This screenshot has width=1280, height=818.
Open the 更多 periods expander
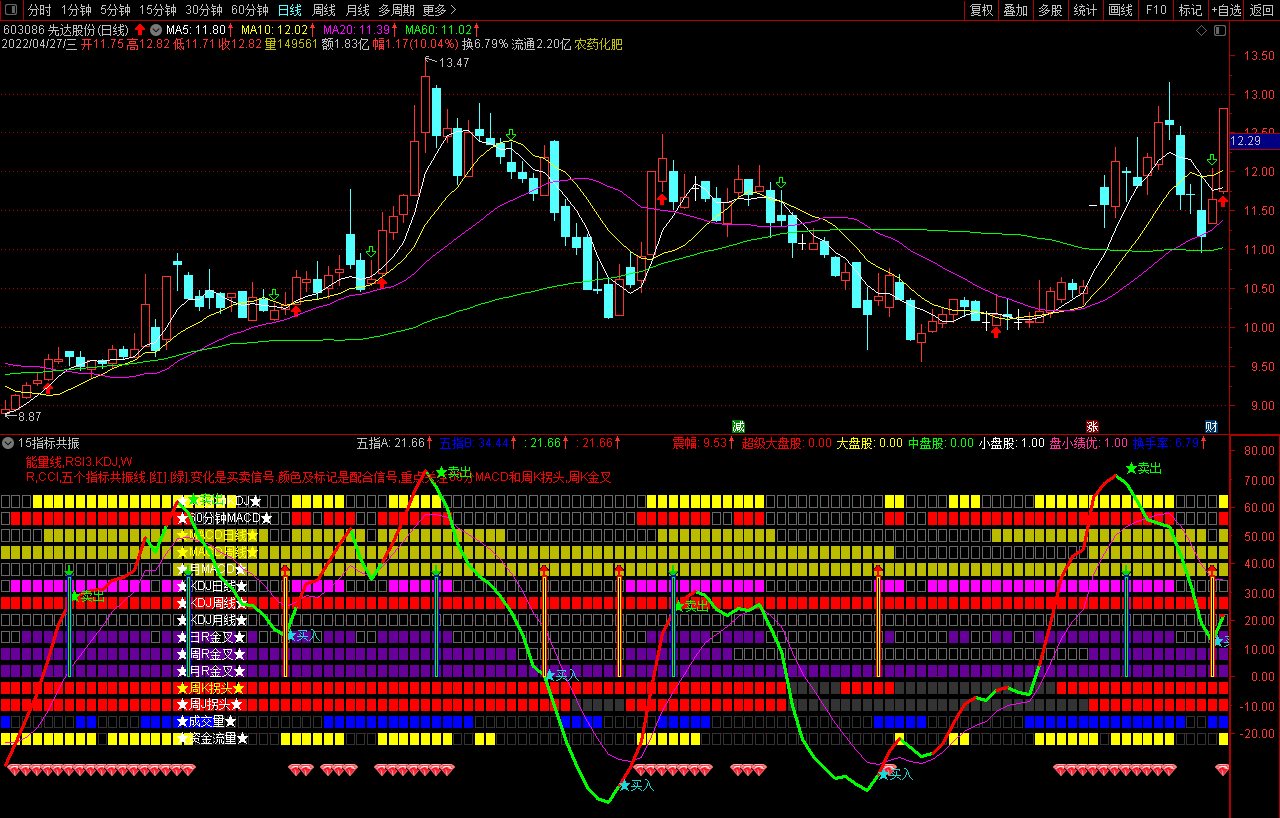[439, 10]
